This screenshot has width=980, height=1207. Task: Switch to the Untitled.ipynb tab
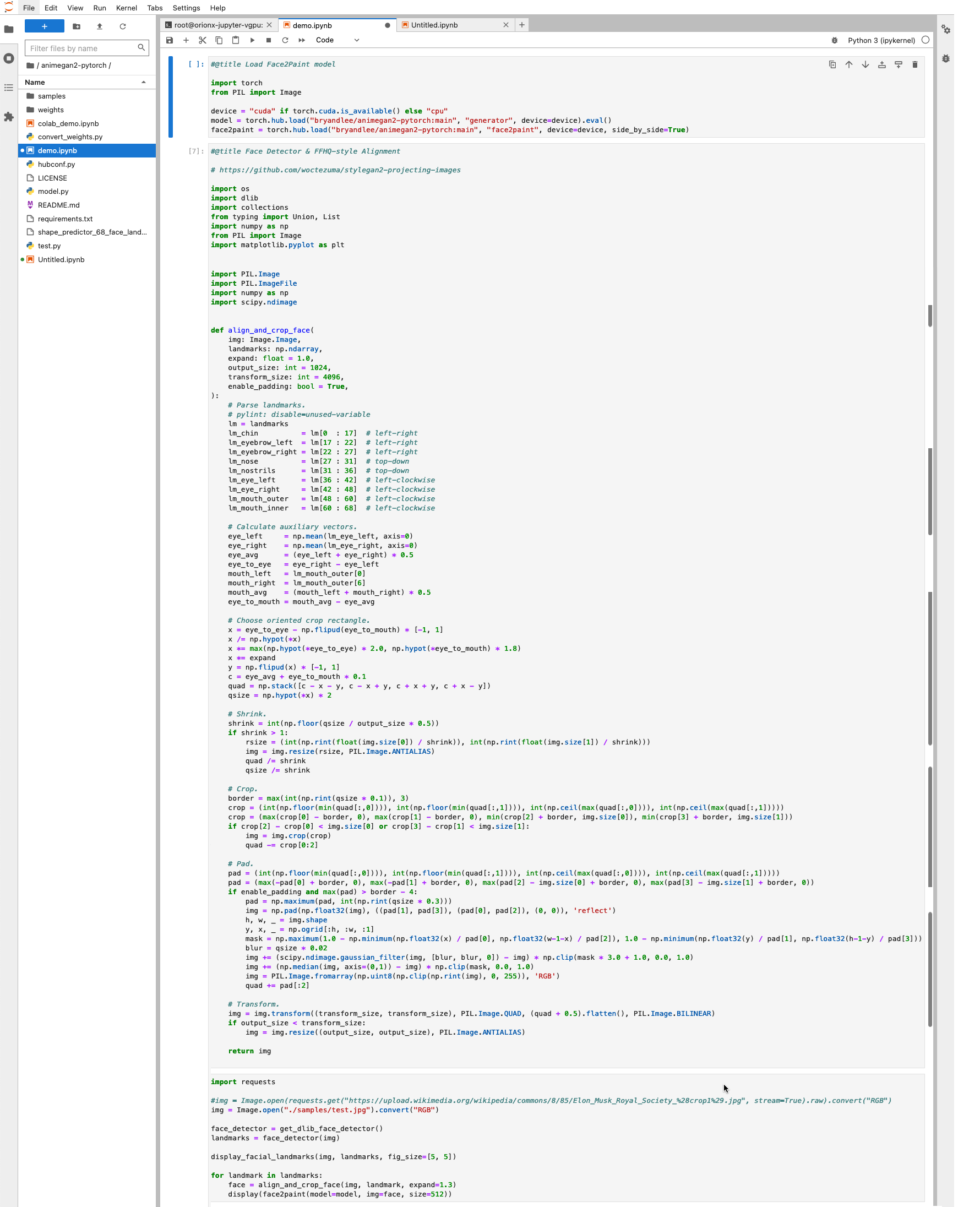(x=434, y=25)
